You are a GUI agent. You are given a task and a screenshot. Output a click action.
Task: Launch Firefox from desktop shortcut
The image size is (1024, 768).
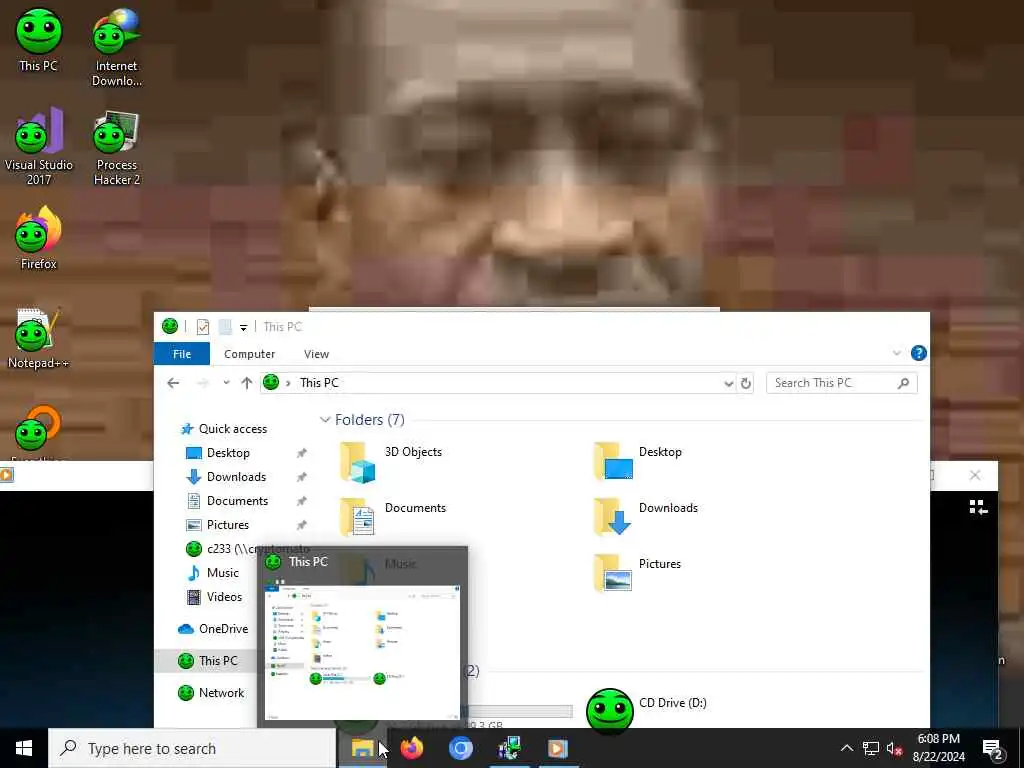click(x=39, y=238)
